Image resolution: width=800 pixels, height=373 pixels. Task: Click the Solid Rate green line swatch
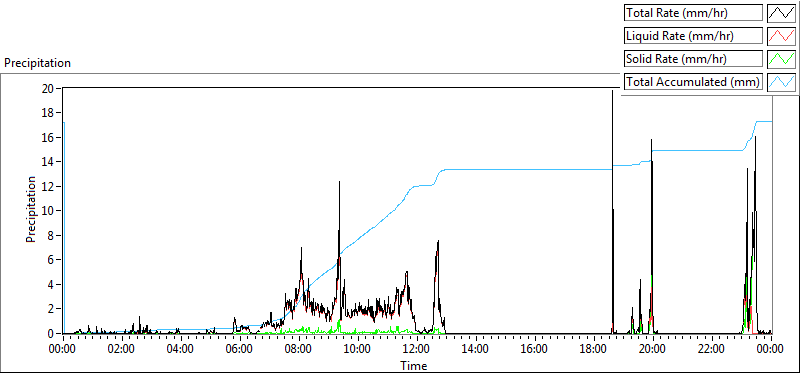click(x=781, y=59)
